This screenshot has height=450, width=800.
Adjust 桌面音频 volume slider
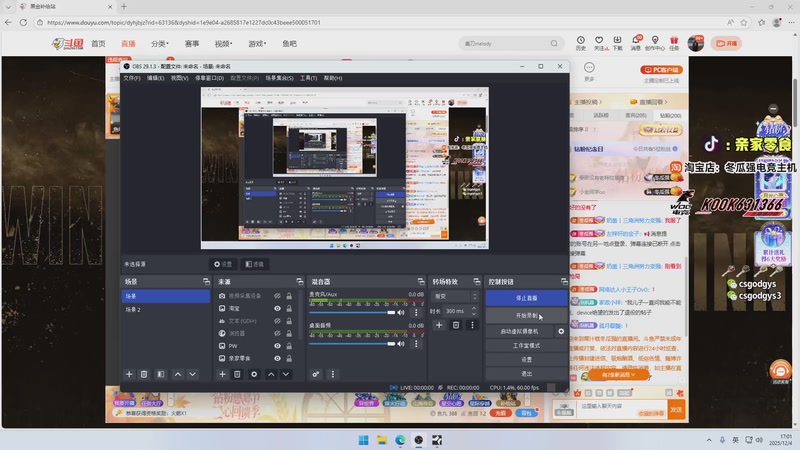click(x=352, y=343)
